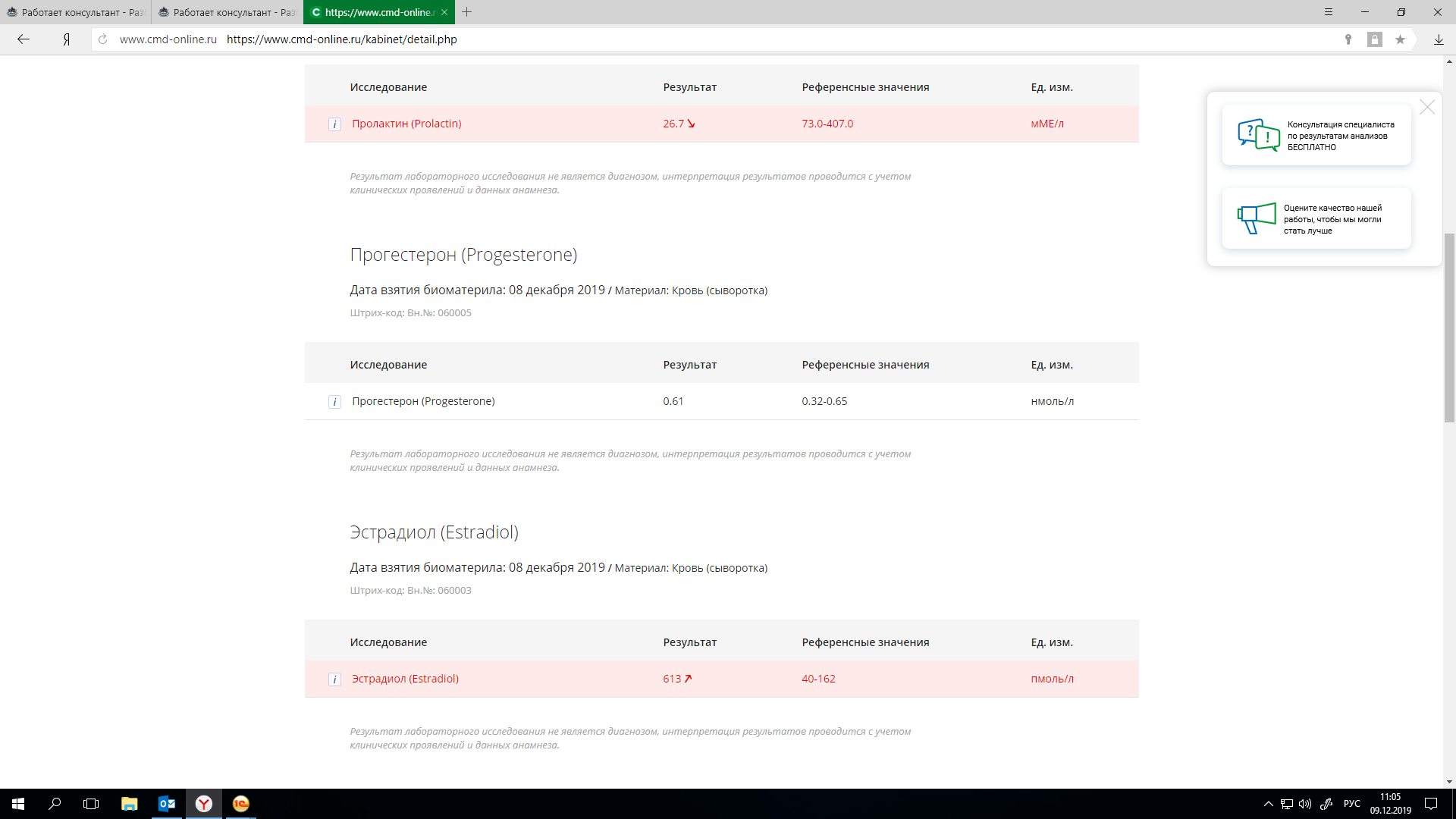Reload the page with the refresh icon
The image size is (1456, 819).
[x=103, y=39]
